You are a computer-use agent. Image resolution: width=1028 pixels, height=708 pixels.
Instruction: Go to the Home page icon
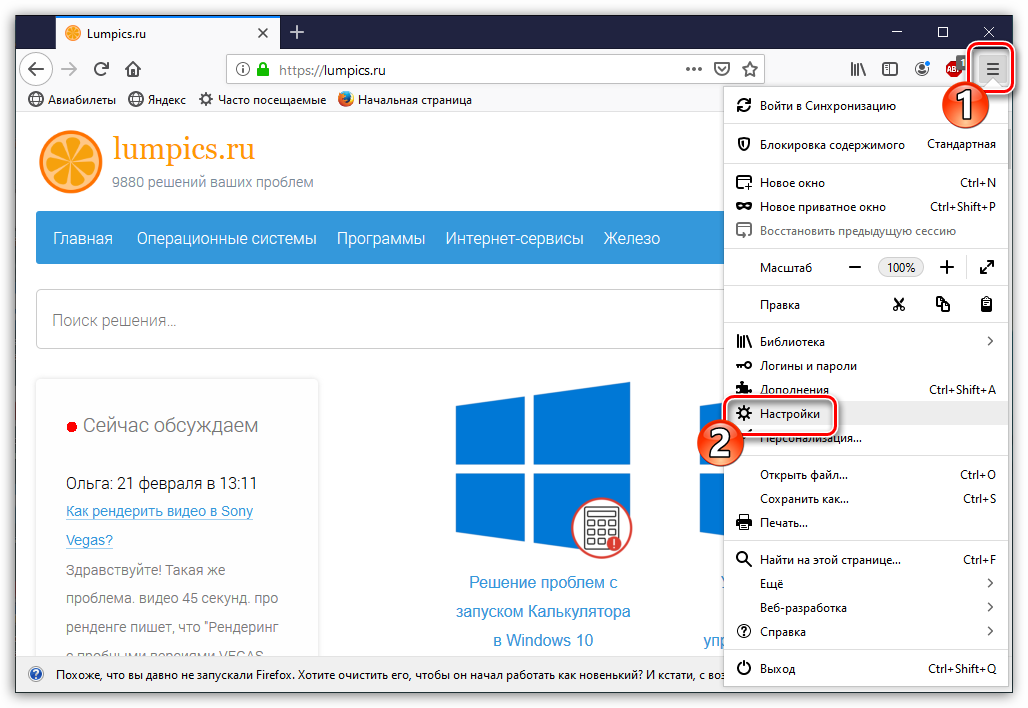tap(133, 69)
